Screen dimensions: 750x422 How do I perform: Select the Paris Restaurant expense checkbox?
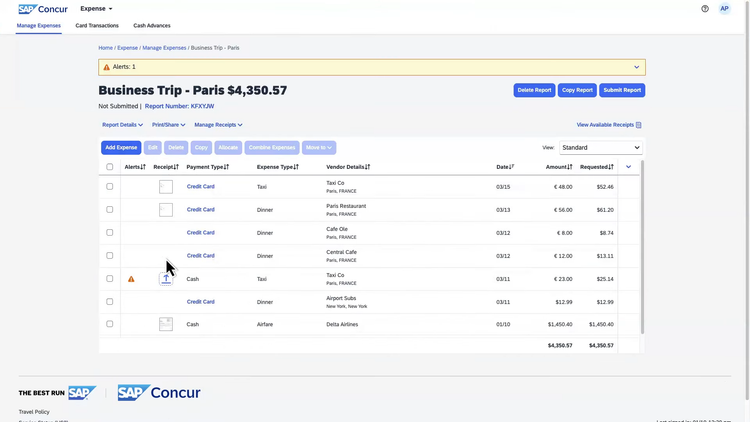pyautogui.click(x=110, y=210)
